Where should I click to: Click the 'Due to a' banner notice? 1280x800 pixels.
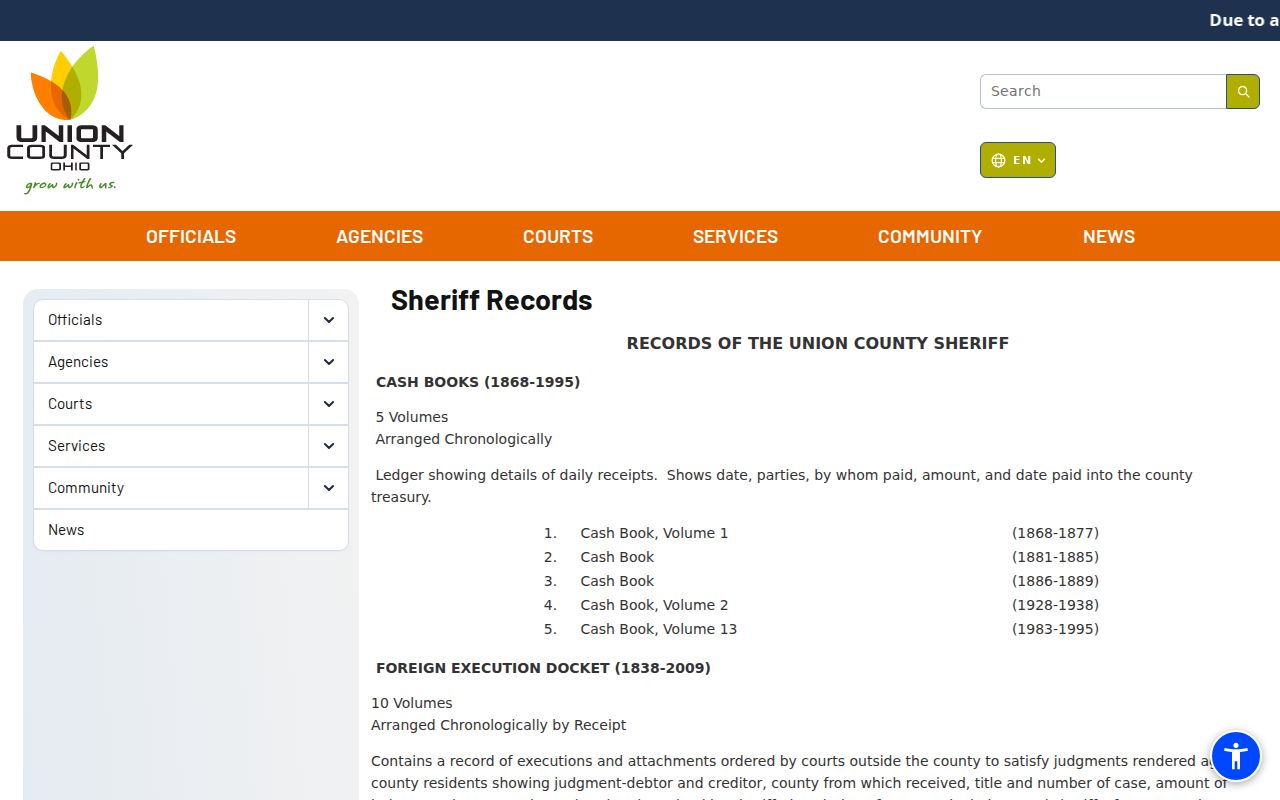pyautogui.click(x=1244, y=20)
